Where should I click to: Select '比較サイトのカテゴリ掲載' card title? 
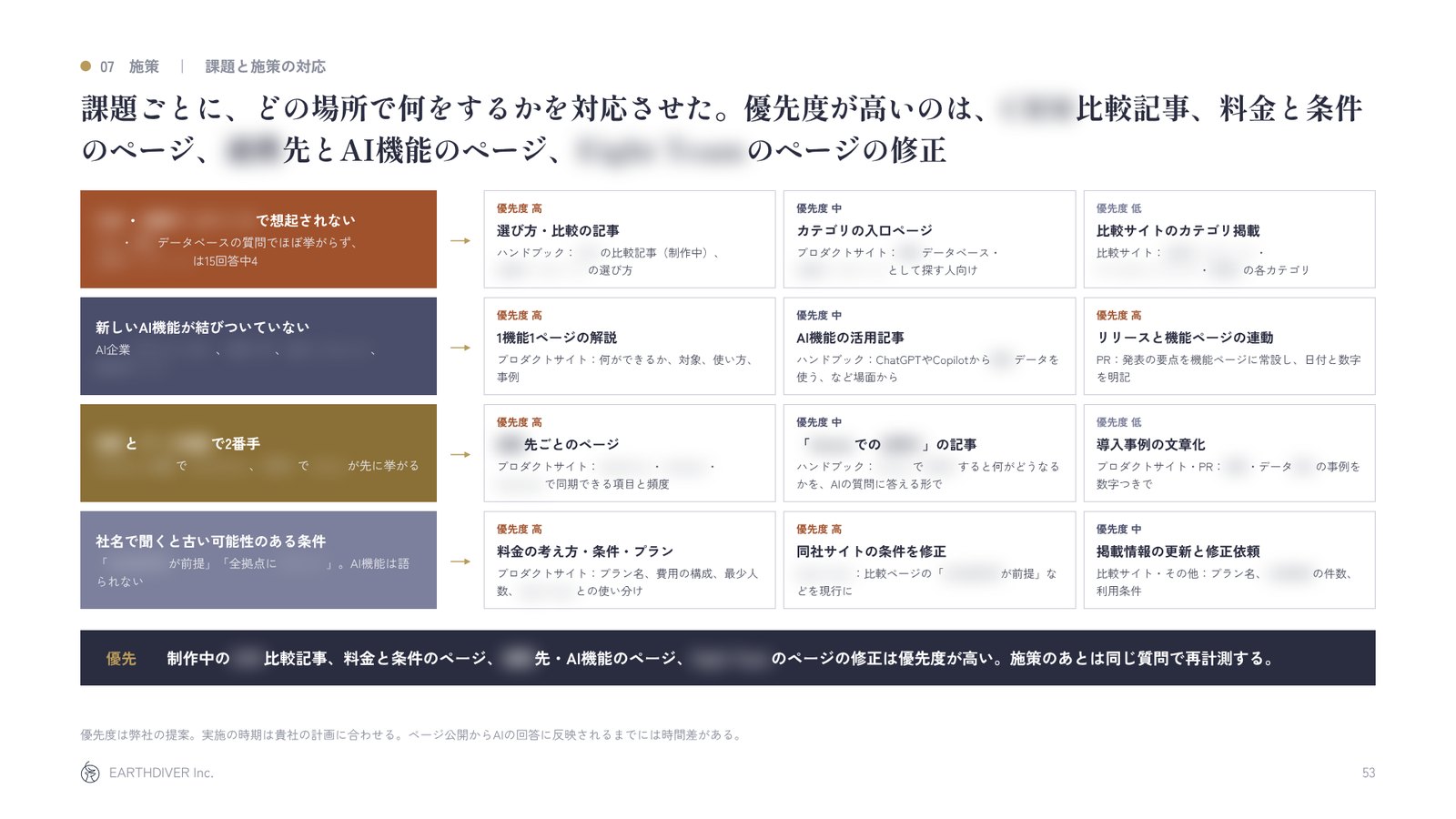point(1178,230)
